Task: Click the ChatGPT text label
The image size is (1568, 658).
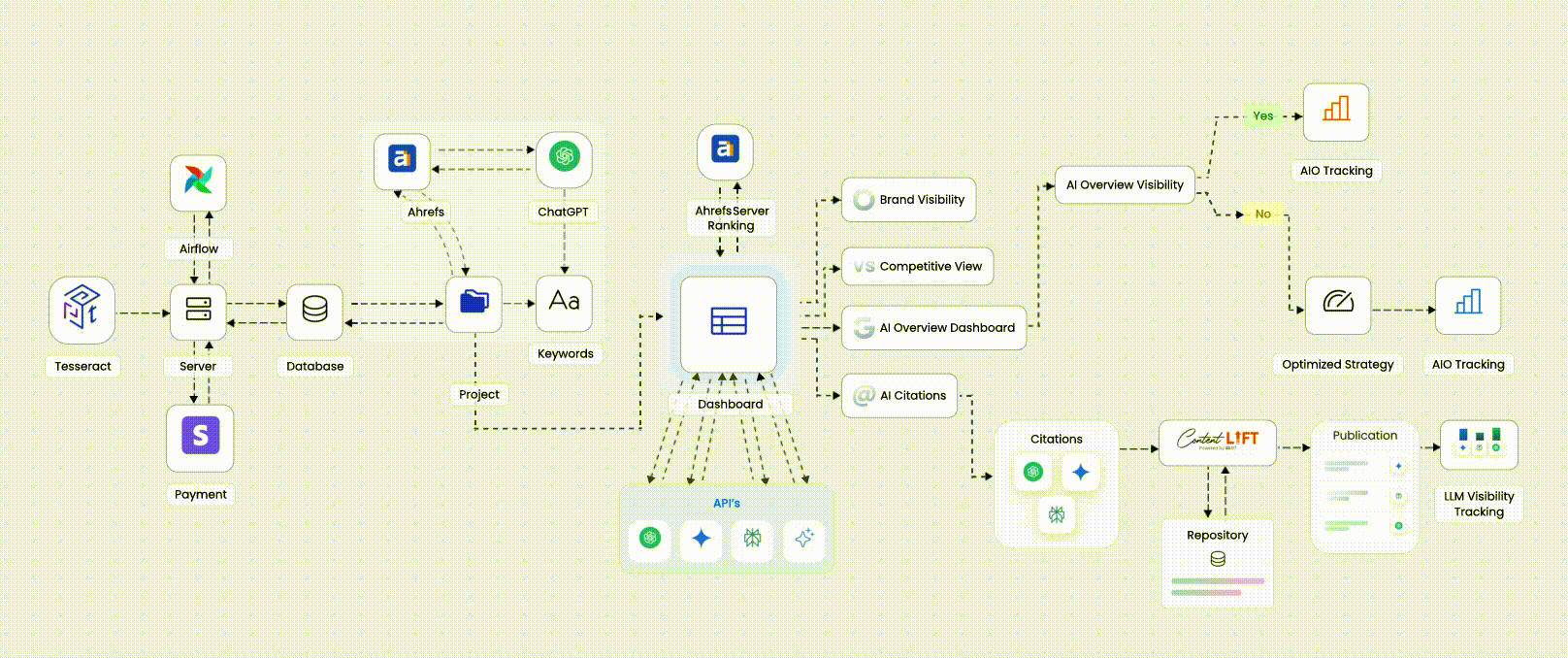Action: 563,212
